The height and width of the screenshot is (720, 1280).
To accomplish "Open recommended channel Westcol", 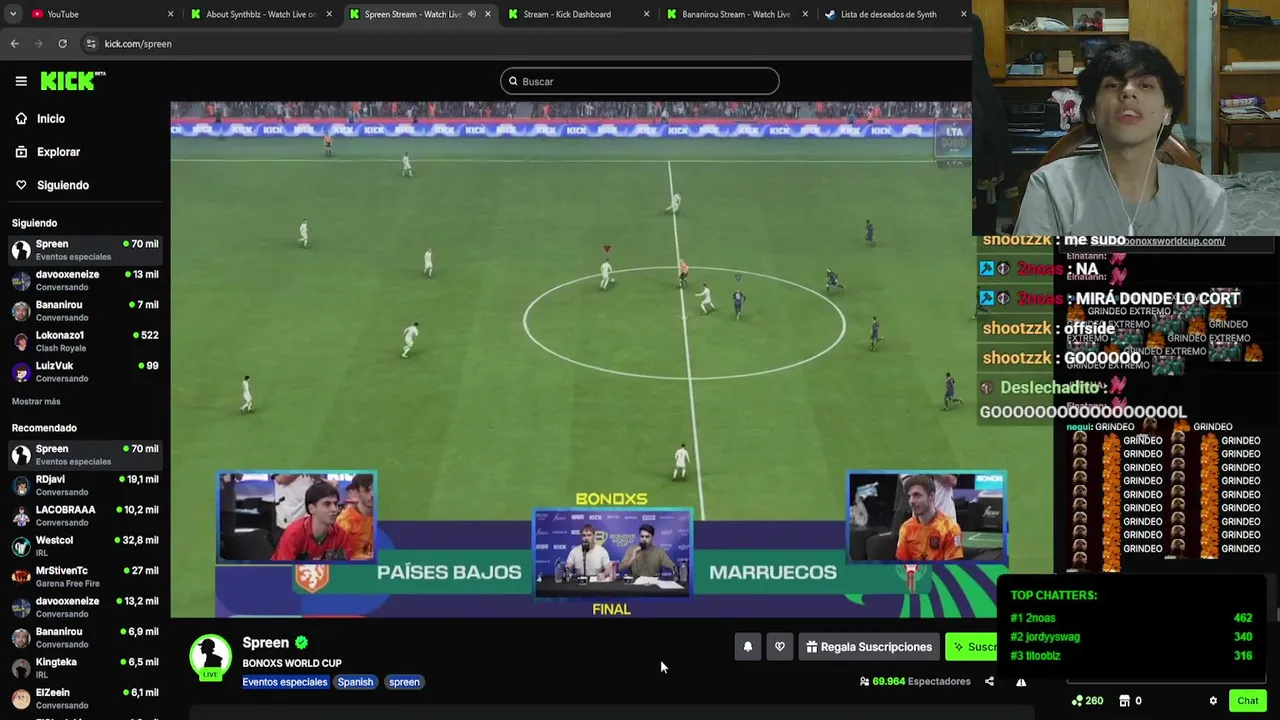I will tap(84, 546).
